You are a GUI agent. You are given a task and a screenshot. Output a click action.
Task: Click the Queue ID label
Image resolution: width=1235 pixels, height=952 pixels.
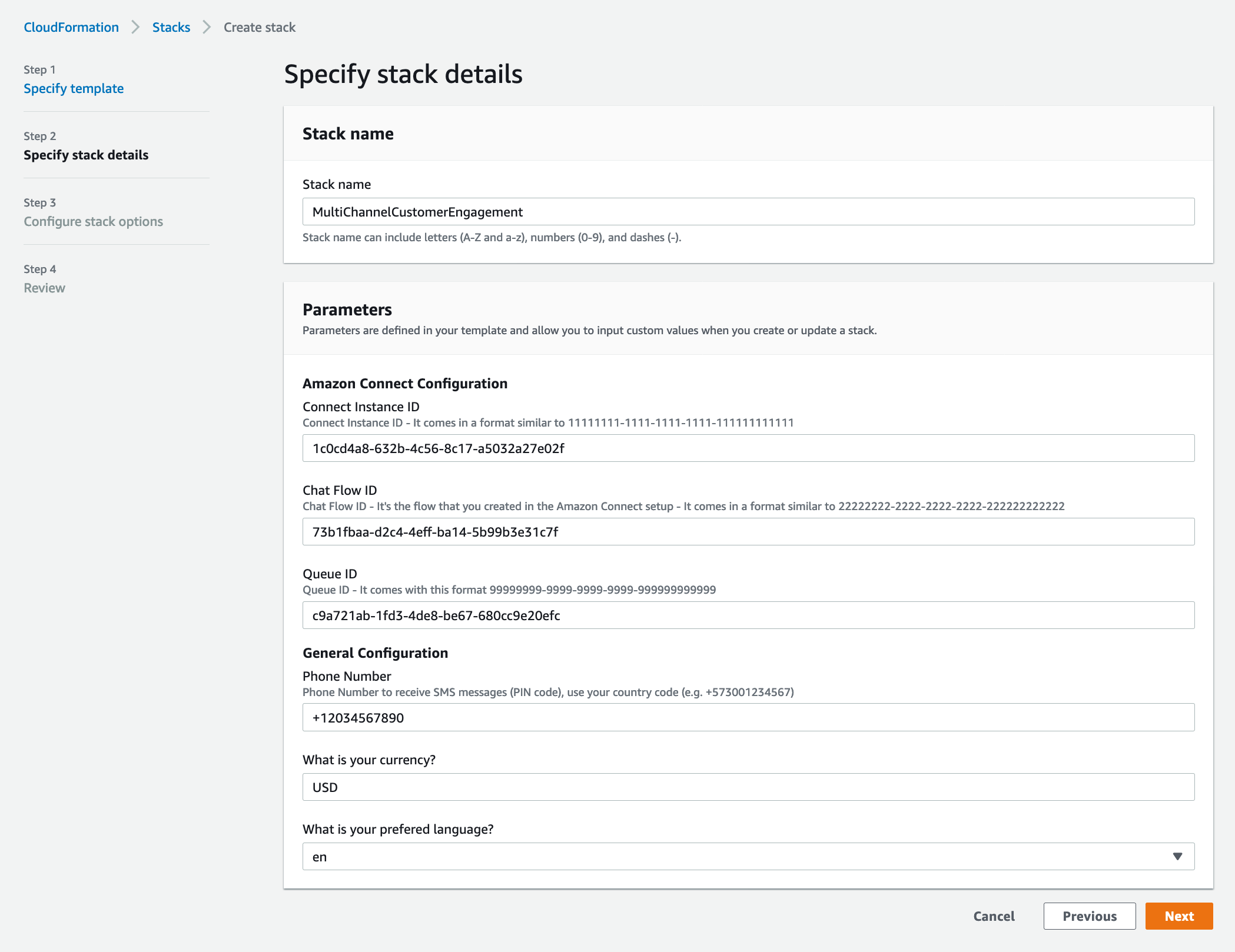coord(330,574)
